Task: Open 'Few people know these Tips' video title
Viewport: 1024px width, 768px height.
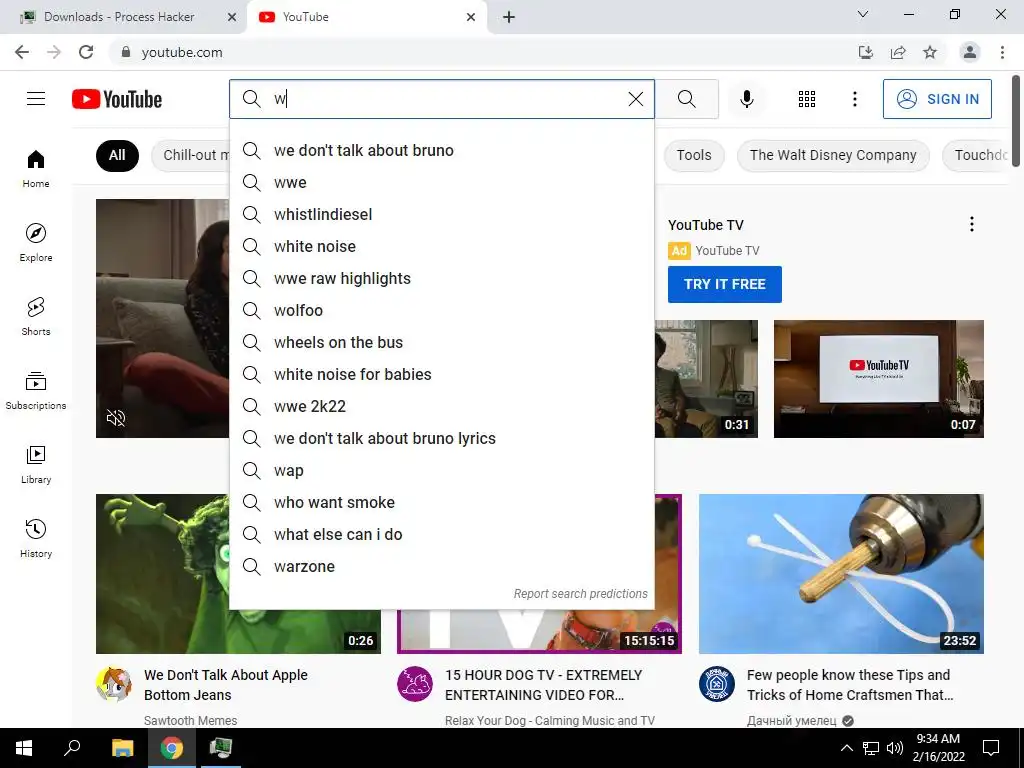Action: 850,685
